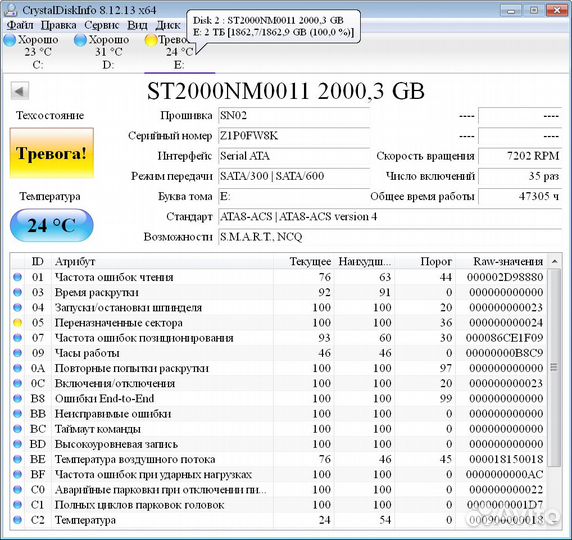This screenshot has width=572, height=540.
Task: Go to previous disk with left arrow button
Action: 20,91
